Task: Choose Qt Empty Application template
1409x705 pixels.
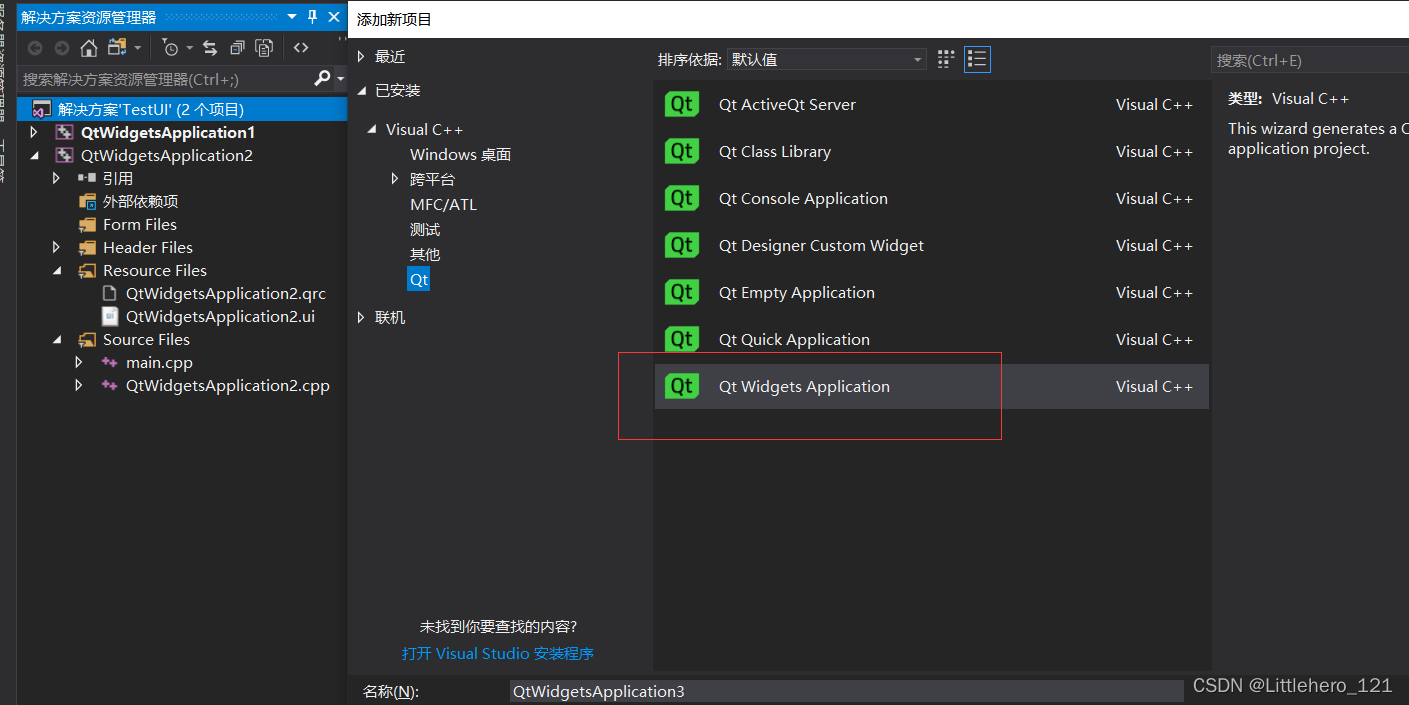Action: (x=931, y=292)
